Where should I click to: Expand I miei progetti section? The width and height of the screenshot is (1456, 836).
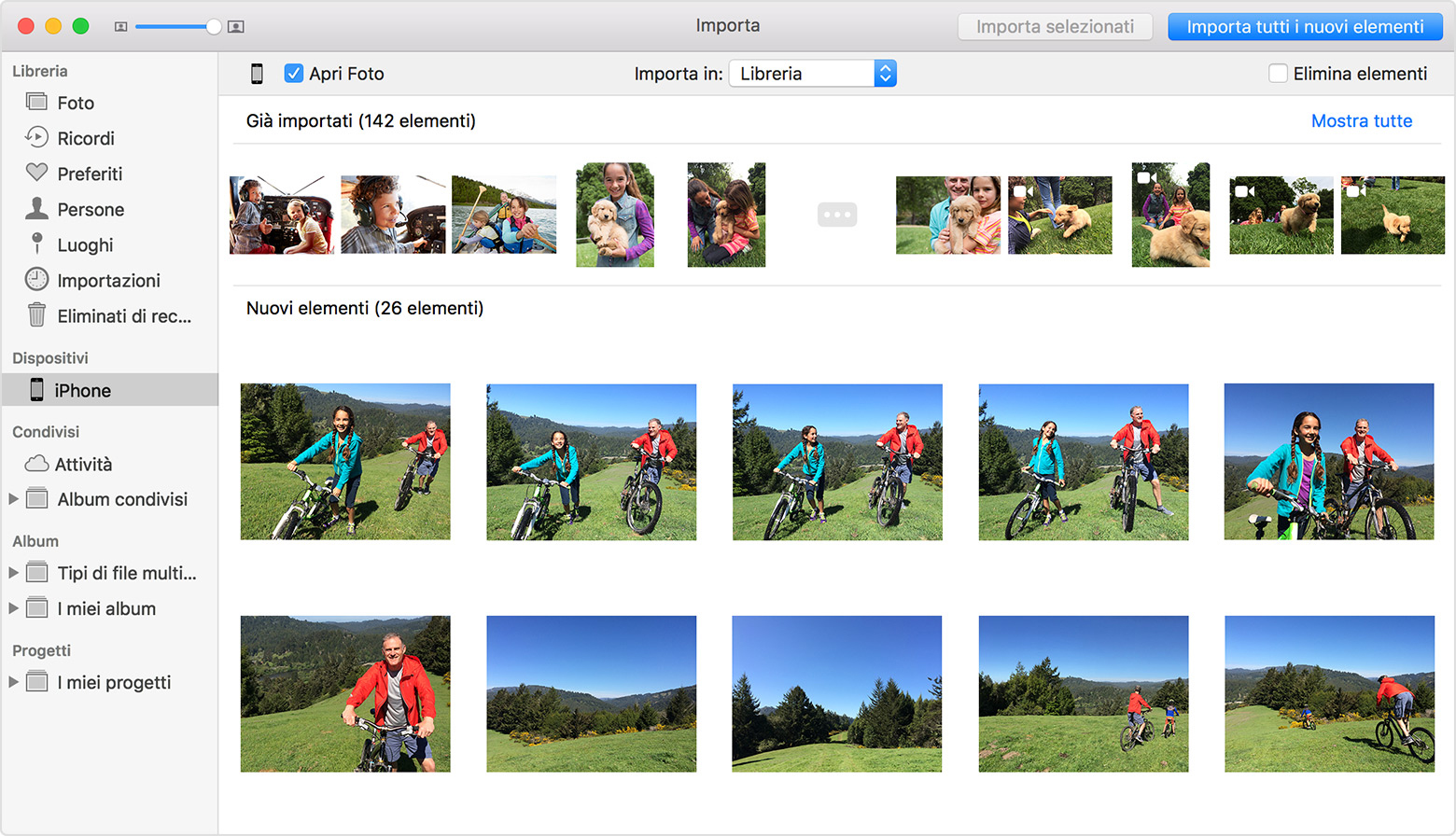pos(15,682)
